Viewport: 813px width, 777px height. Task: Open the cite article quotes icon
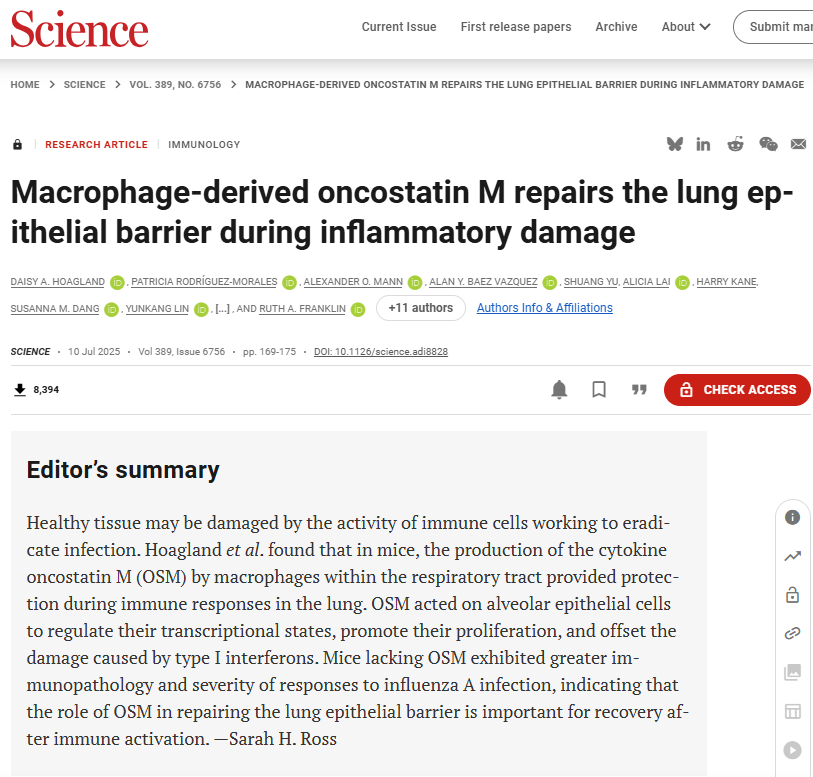tap(639, 389)
